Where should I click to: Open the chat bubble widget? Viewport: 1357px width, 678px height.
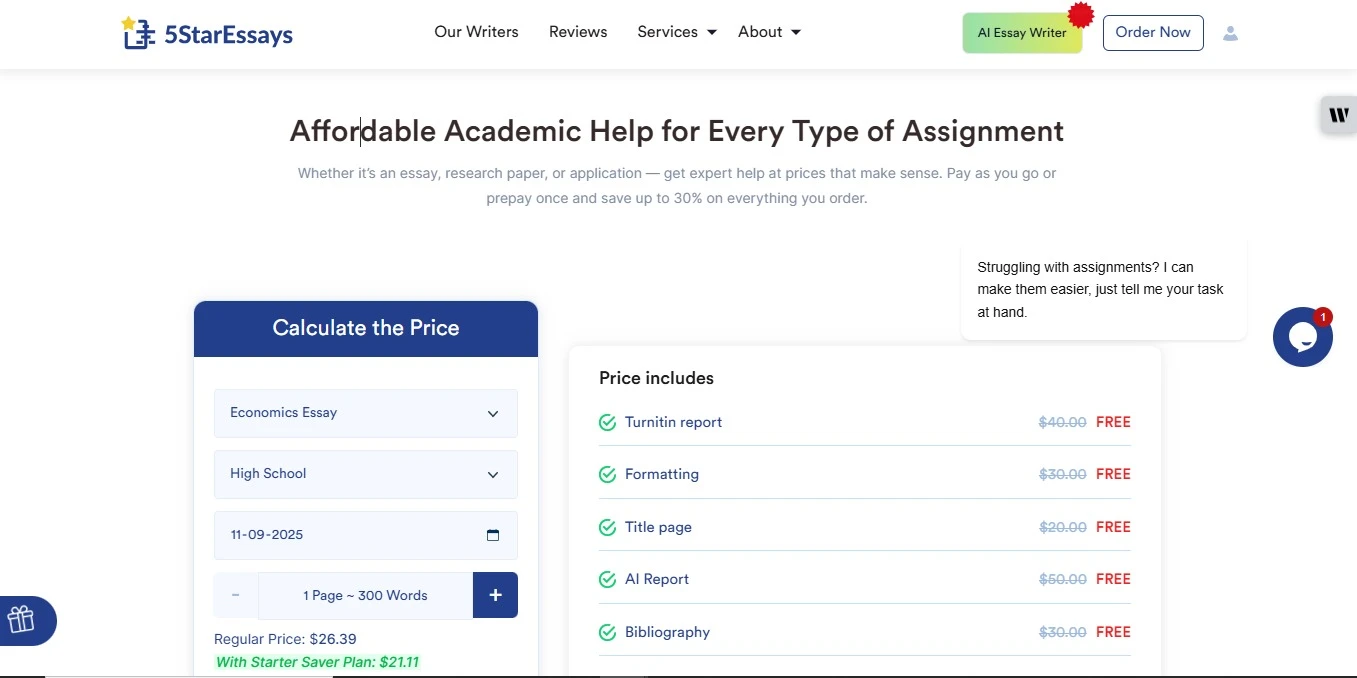click(1302, 337)
